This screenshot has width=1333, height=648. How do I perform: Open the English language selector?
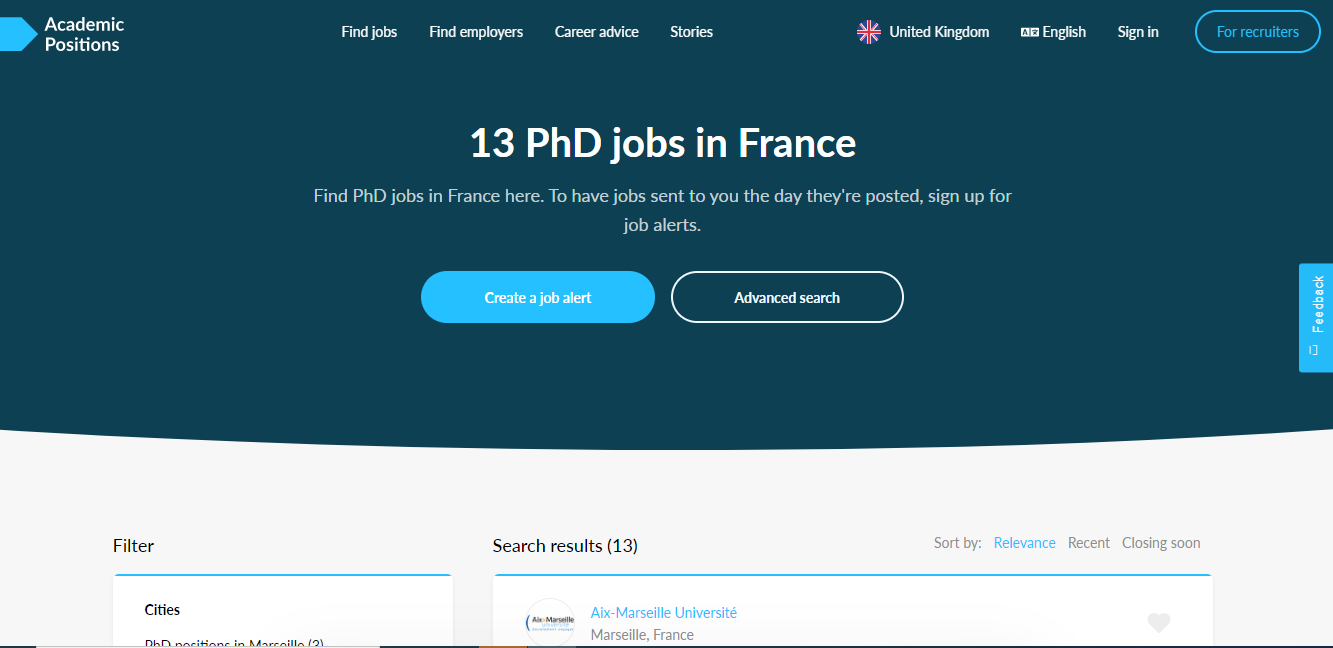pyautogui.click(x=1053, y=32)
